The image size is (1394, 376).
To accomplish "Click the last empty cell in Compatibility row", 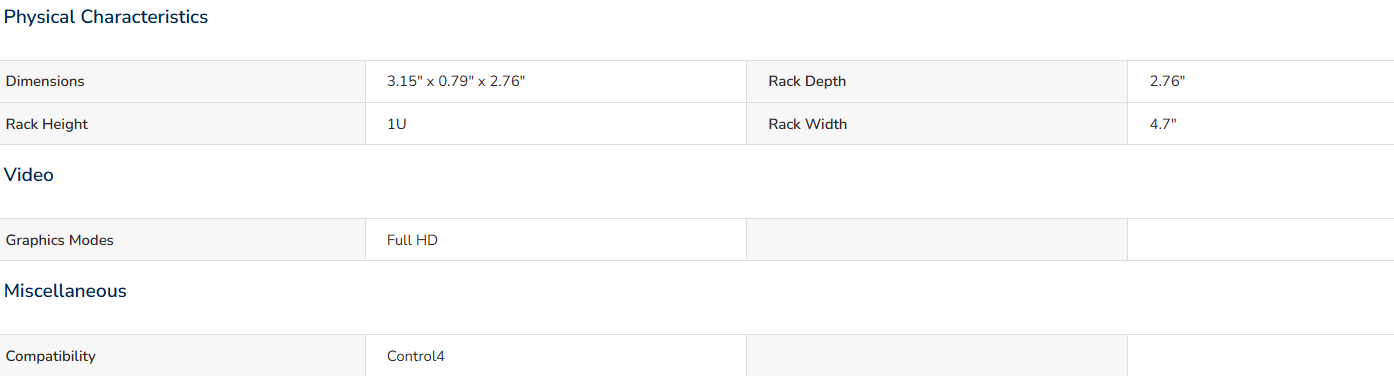I will point(1261,356).
